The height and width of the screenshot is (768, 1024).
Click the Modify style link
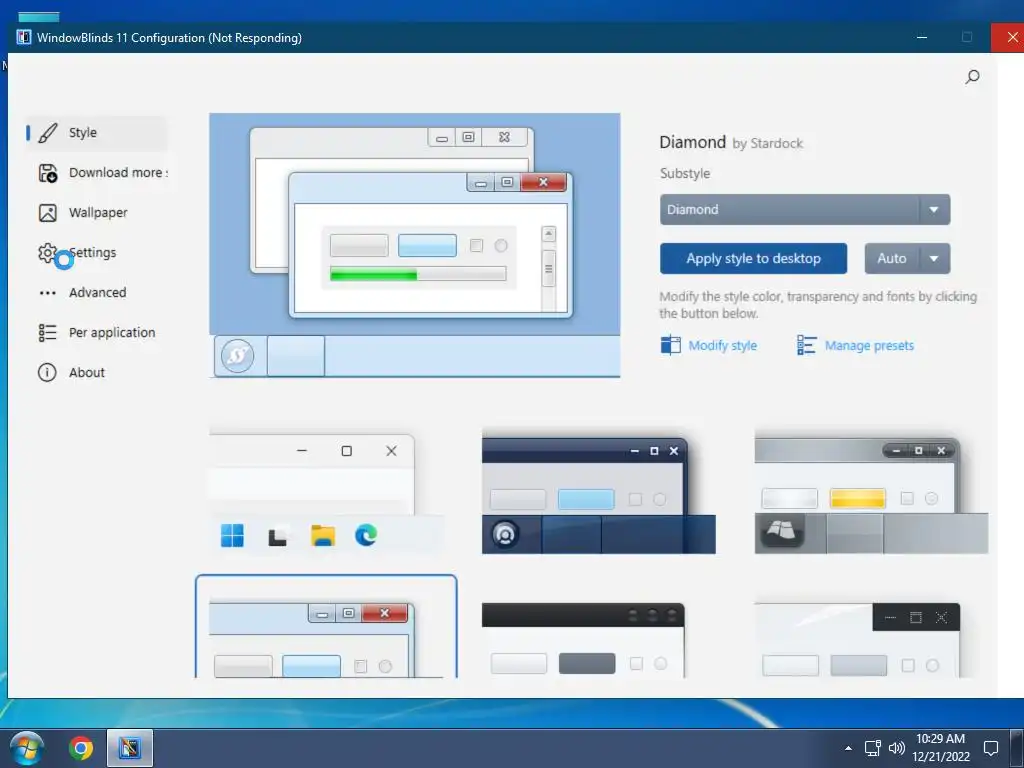(722, 345)
